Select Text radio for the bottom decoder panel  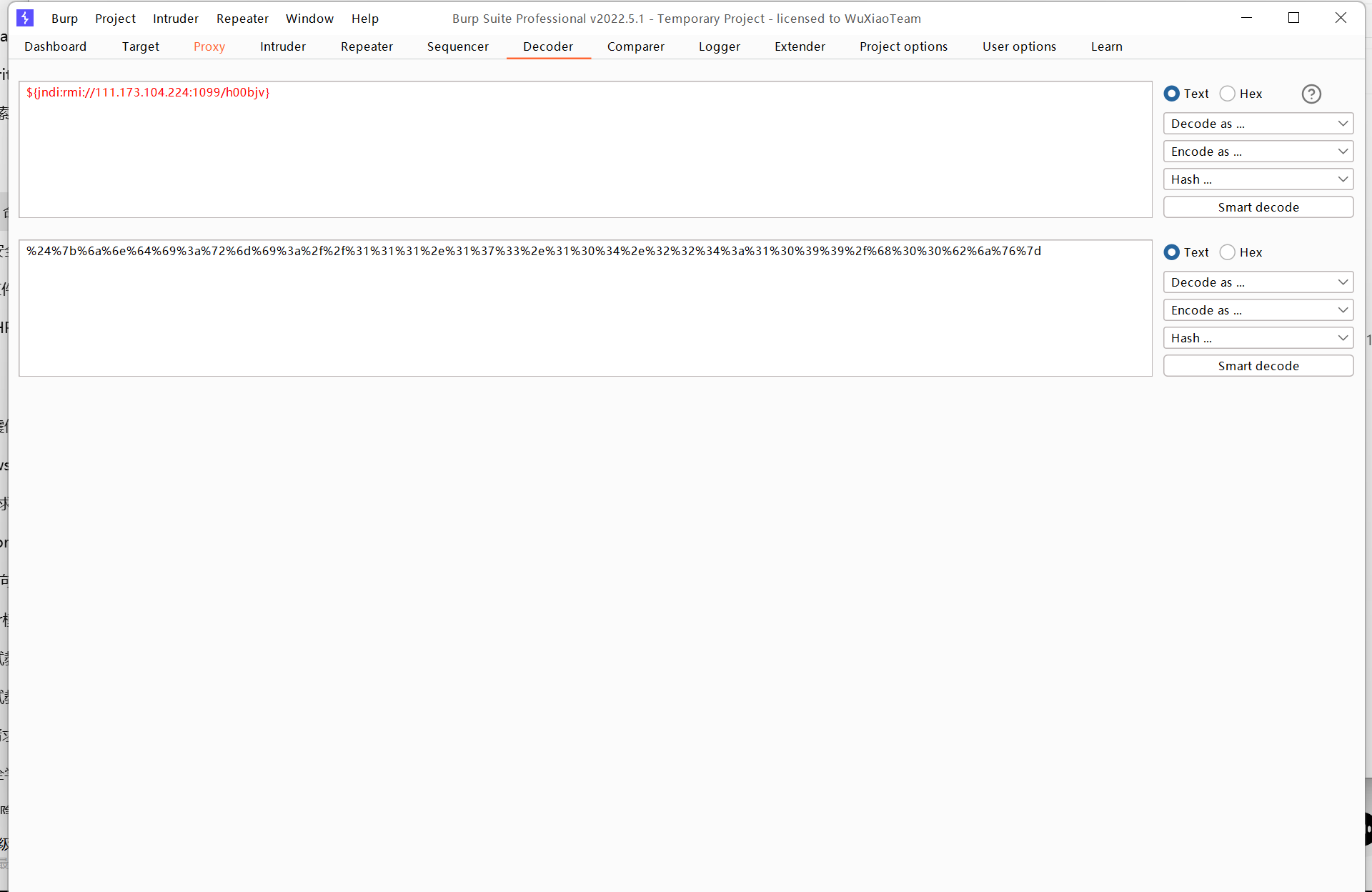point(1172,252)
